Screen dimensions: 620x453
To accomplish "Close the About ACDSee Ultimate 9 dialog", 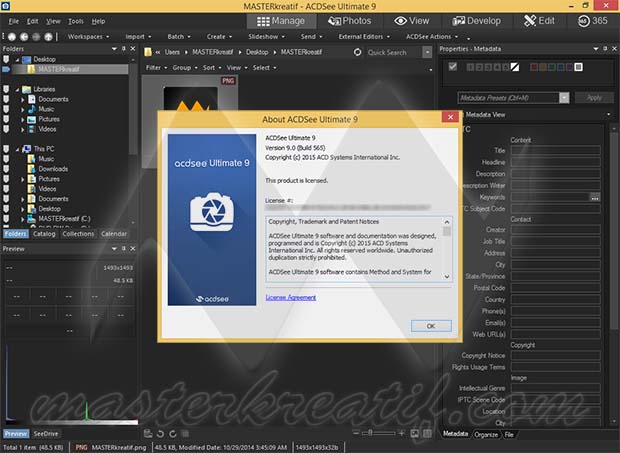I will point(450,117).
